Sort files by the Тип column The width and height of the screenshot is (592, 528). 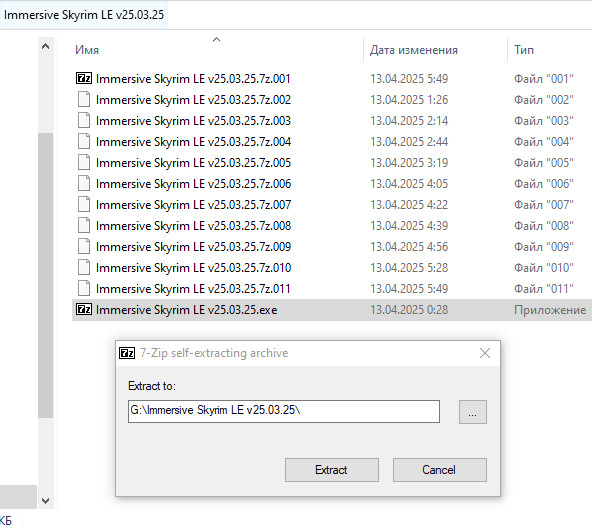point(524,50)
